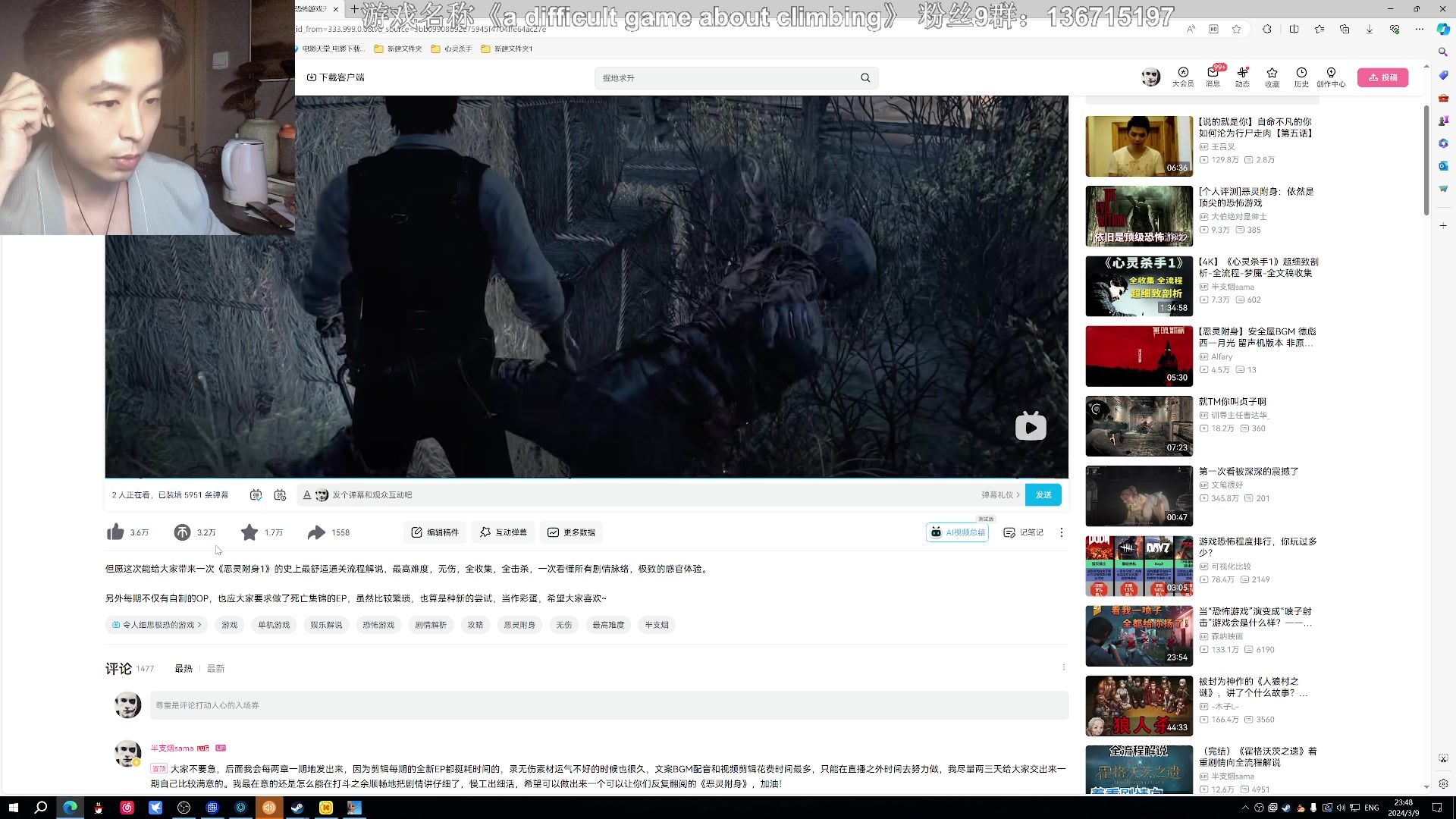
Task: Open the AI视频总结 button
Action: 958,532
